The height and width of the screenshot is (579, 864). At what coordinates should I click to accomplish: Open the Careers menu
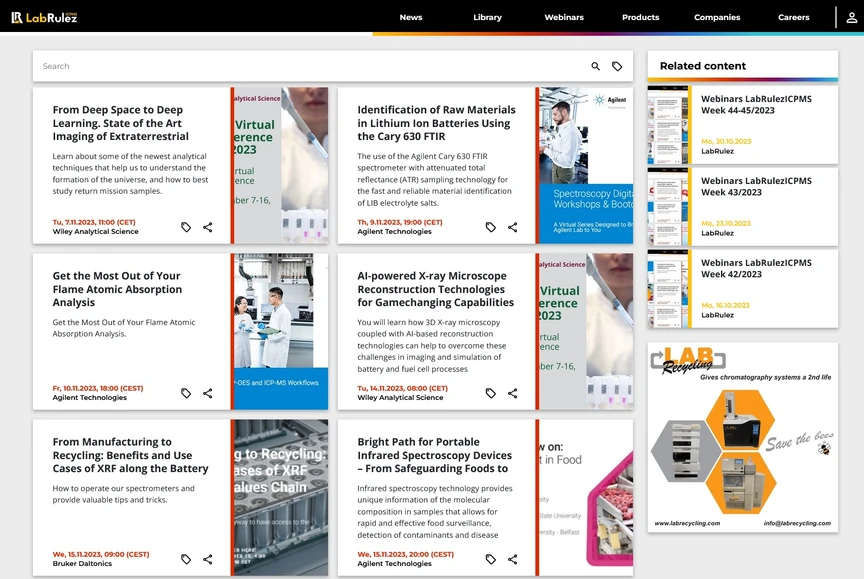794,18
